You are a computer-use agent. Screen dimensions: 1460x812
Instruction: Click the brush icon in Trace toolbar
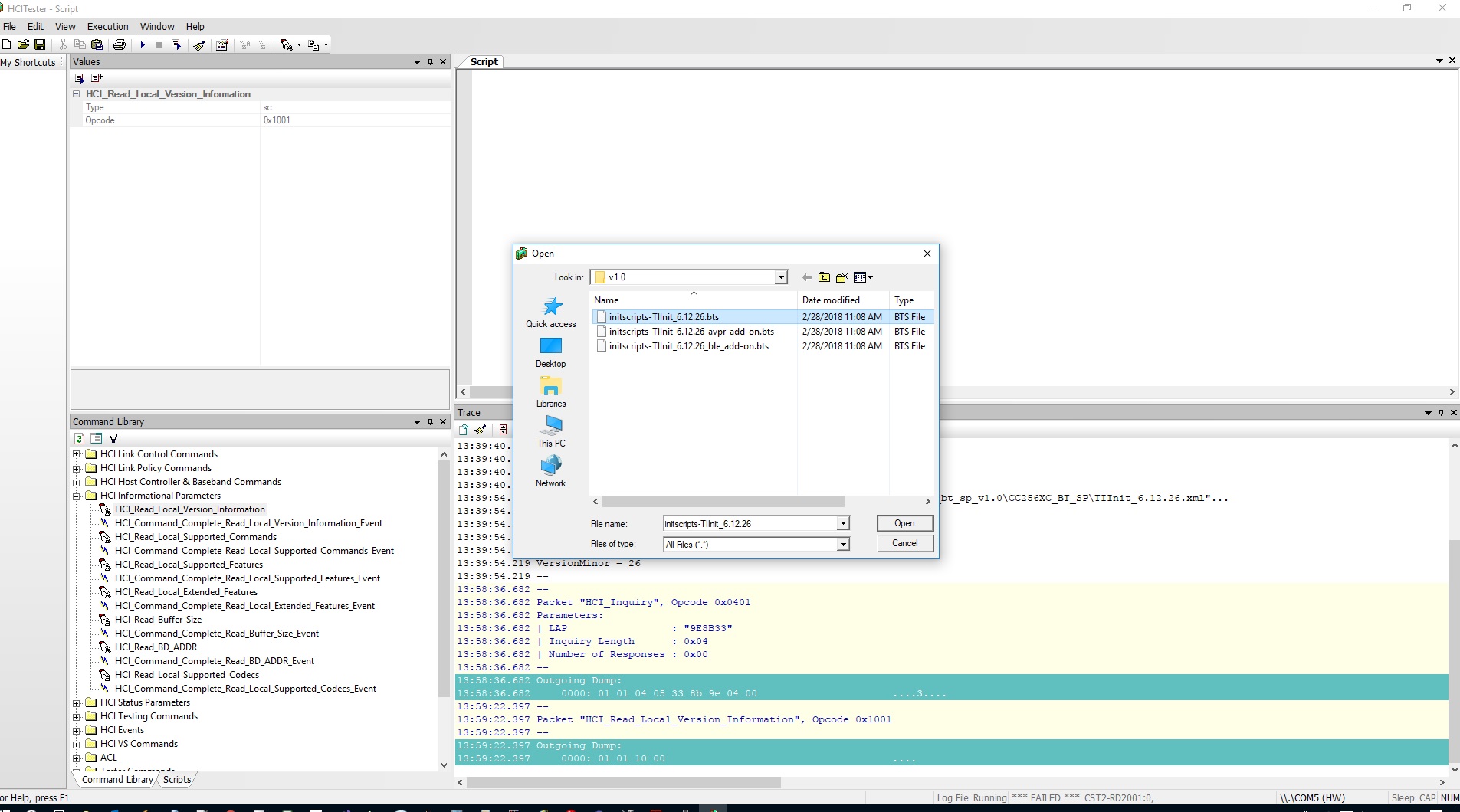[481, 430]
